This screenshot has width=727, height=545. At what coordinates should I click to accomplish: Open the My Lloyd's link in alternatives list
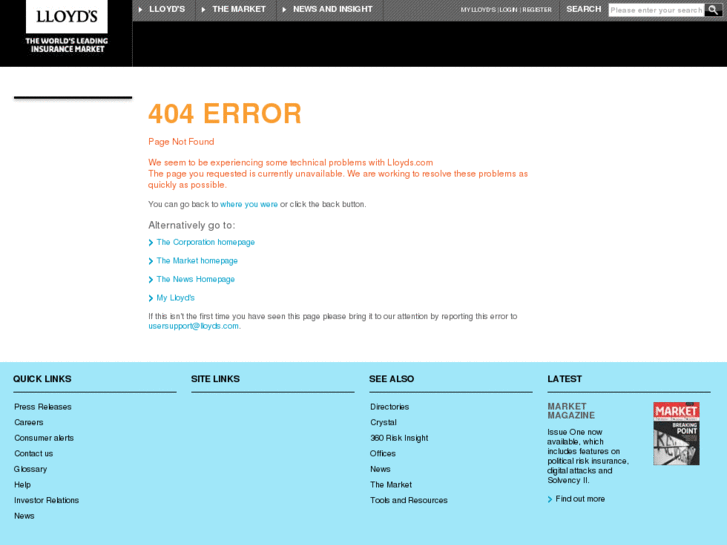(x=175, y=298)
